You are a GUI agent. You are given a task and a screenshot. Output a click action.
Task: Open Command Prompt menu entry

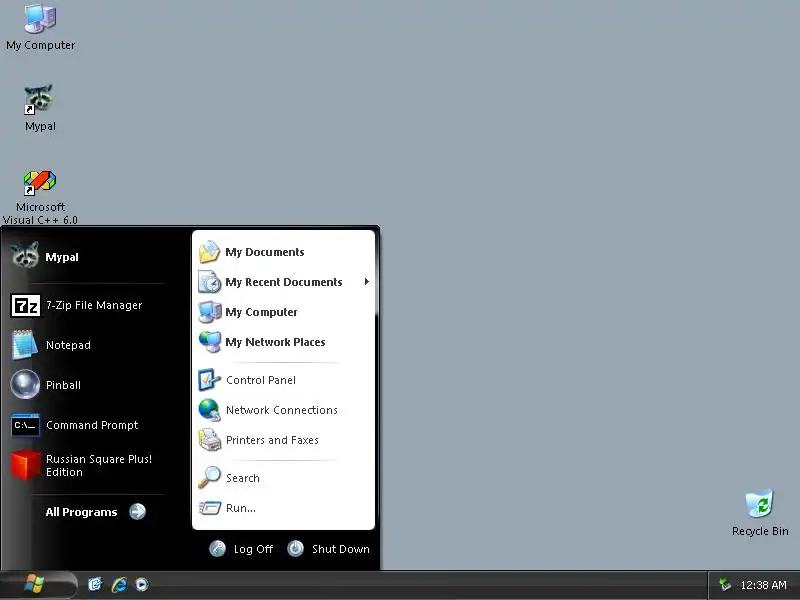[92, 425]
